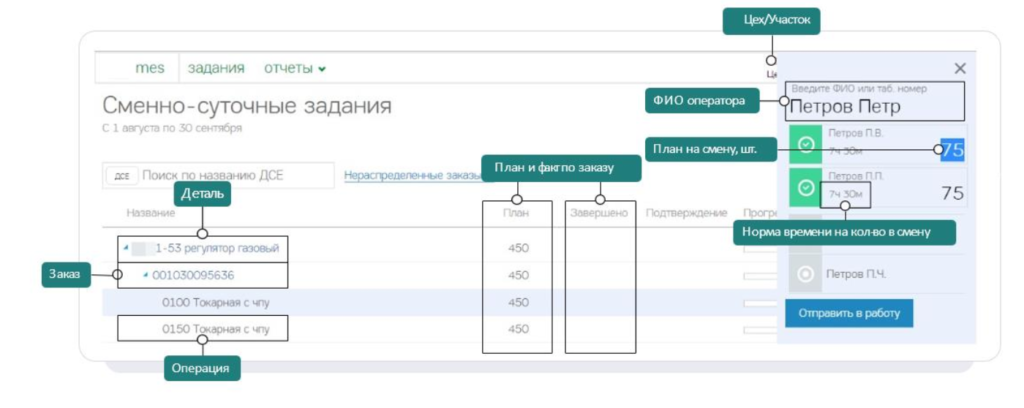This screenshot has width=1024, height=408.
Task: Open the задания menu item
Action: pyautogui.click(x=216, y=68)
